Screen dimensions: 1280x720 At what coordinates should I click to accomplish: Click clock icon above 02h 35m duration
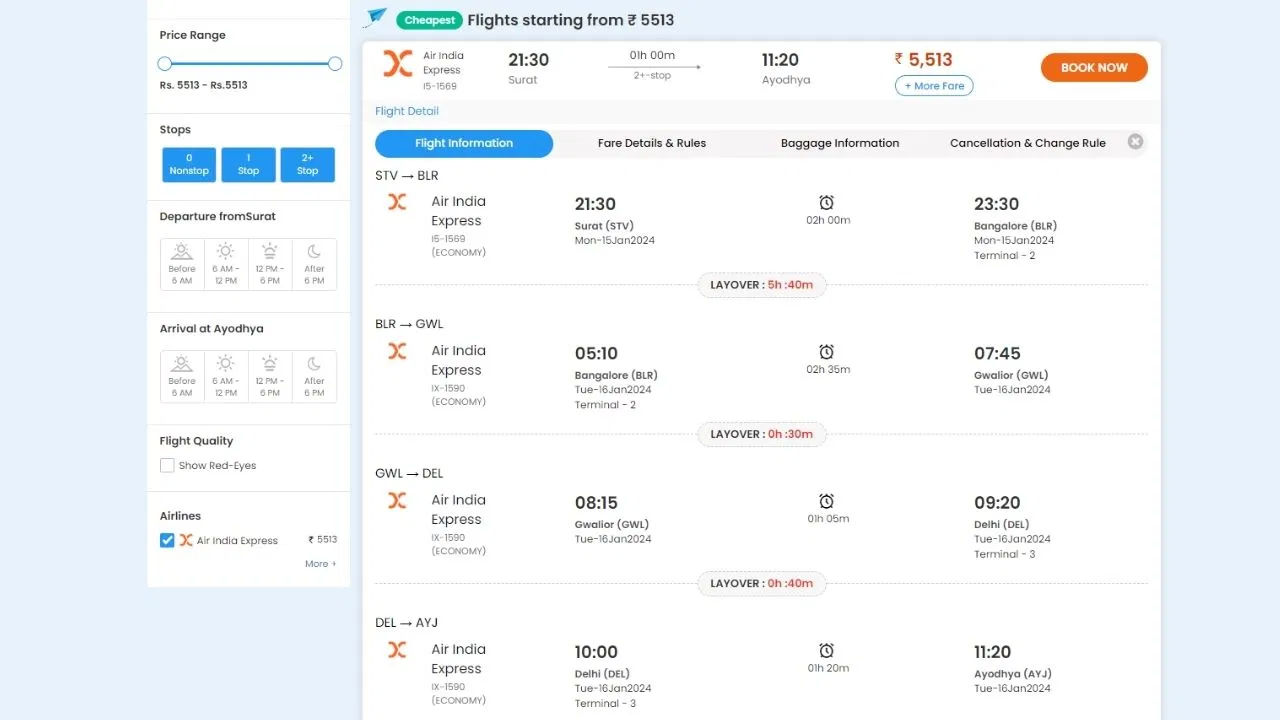coord(826,352)
